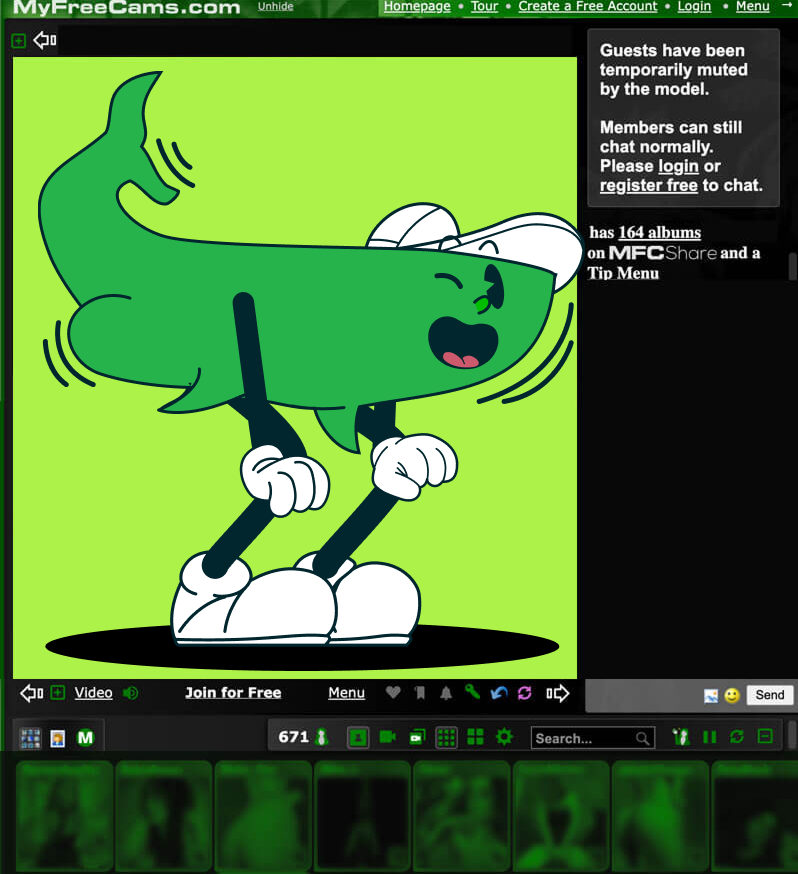Toggle the pause button in model list bar
The height and width of the screenshot is (874, 798).
click(x=710, y=737)
